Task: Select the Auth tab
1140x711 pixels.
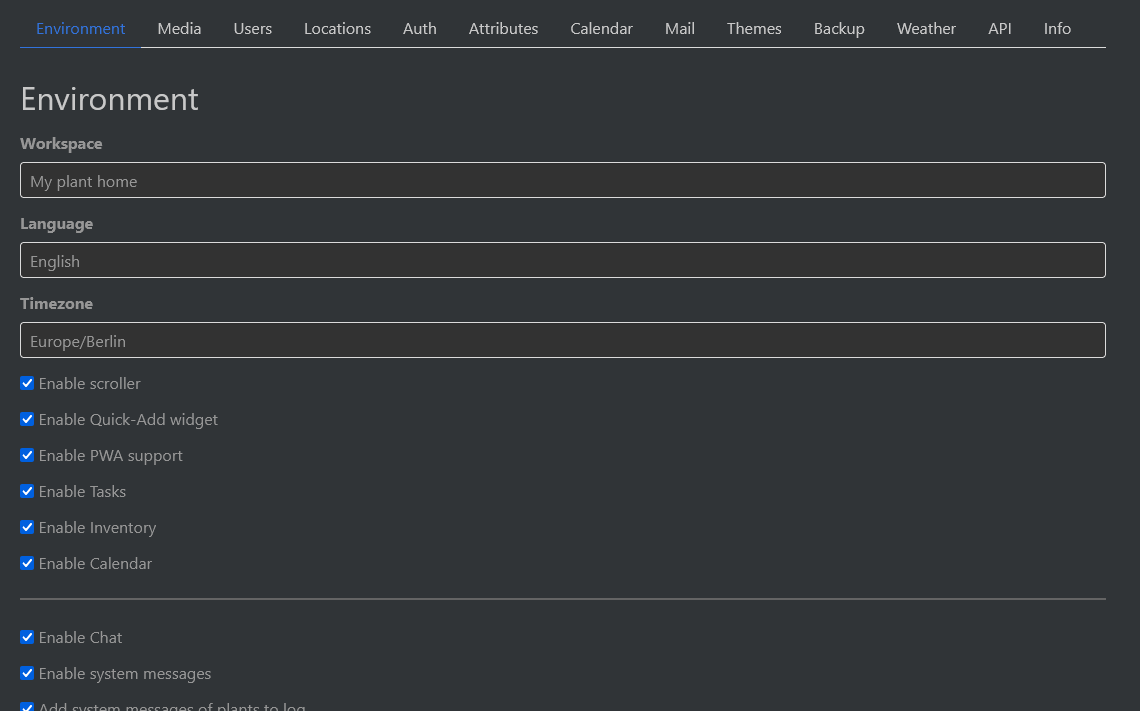Action: point(419,28)
